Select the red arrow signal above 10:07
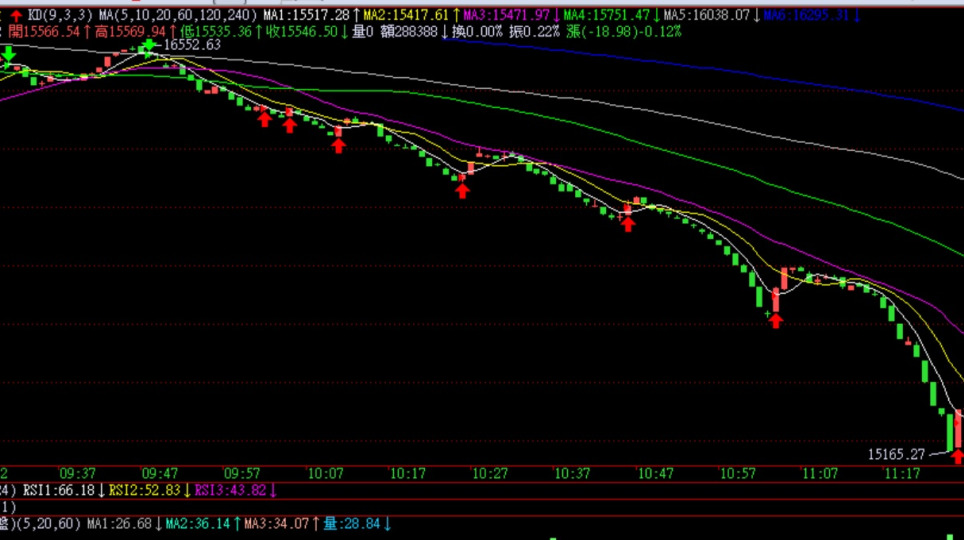Screen dimensions: 964x540 click(x=338, y=145)
